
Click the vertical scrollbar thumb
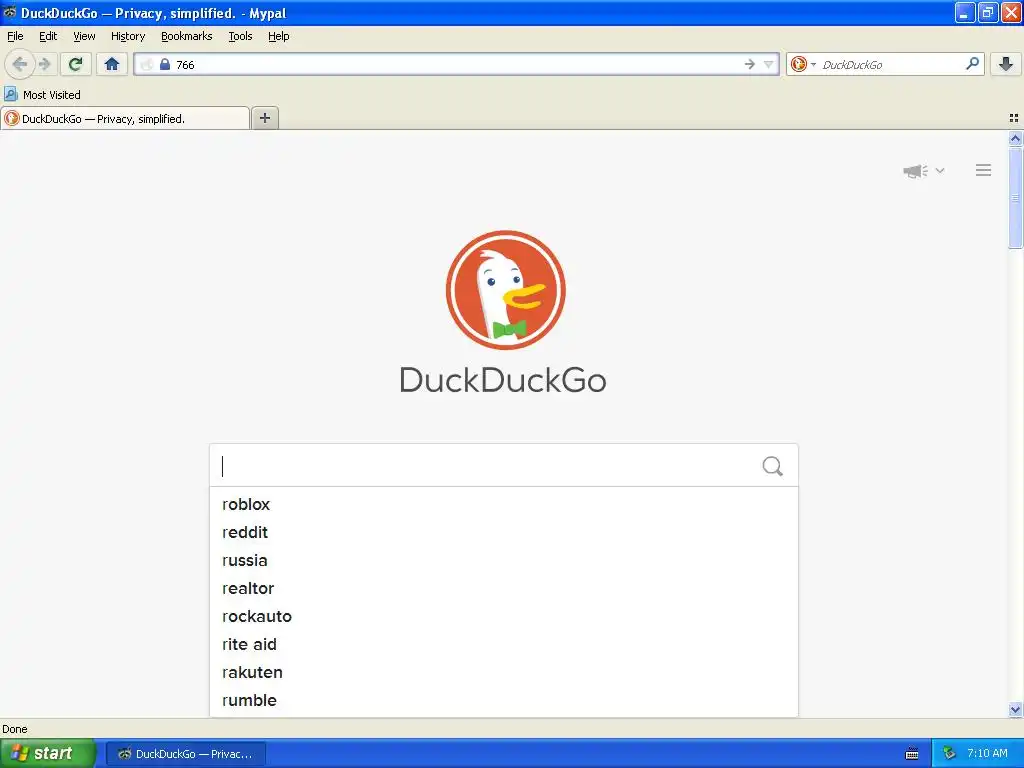(1015, 198)
